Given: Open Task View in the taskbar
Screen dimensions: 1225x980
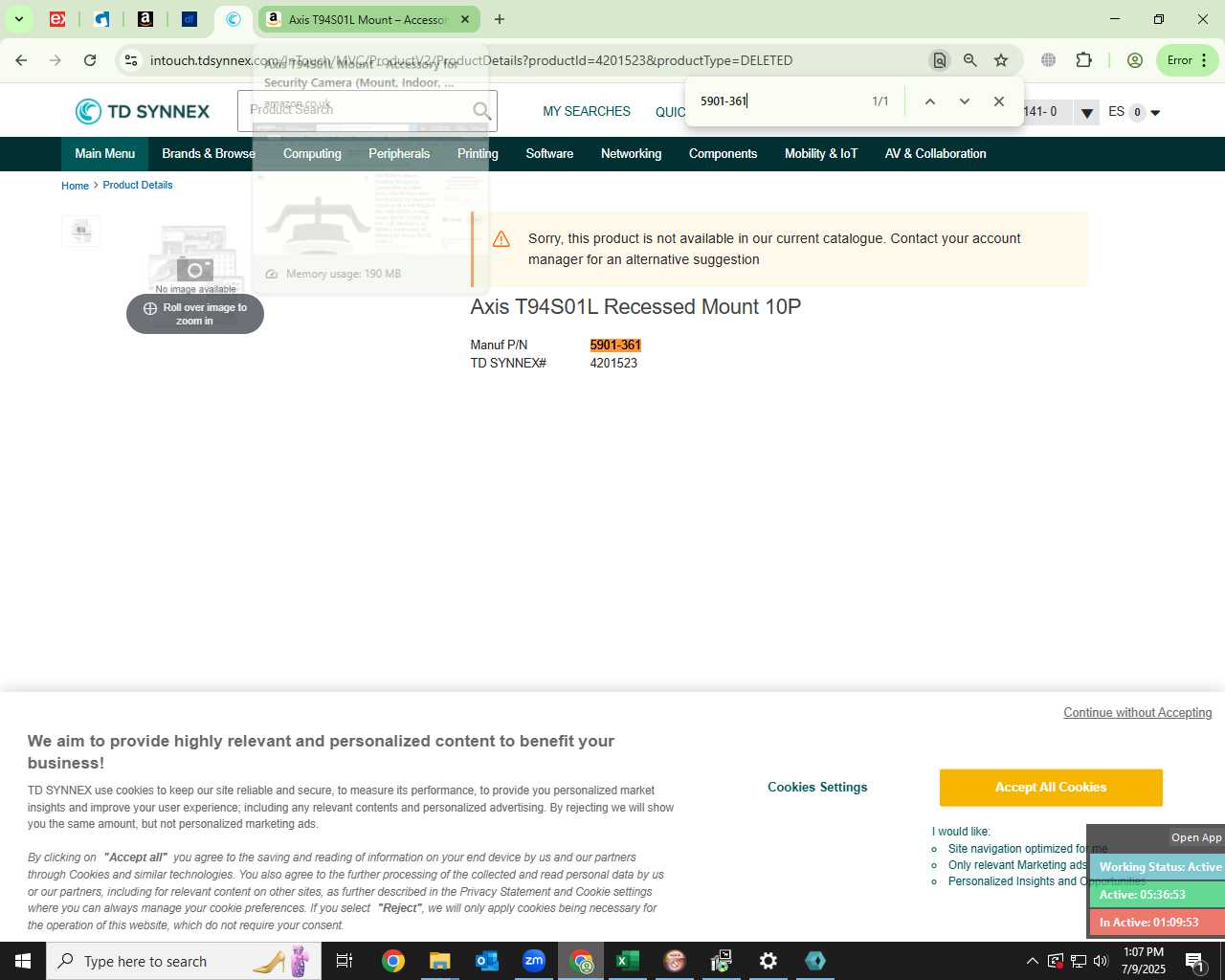Looking at the screenshot, I should (x=345, y=961).
